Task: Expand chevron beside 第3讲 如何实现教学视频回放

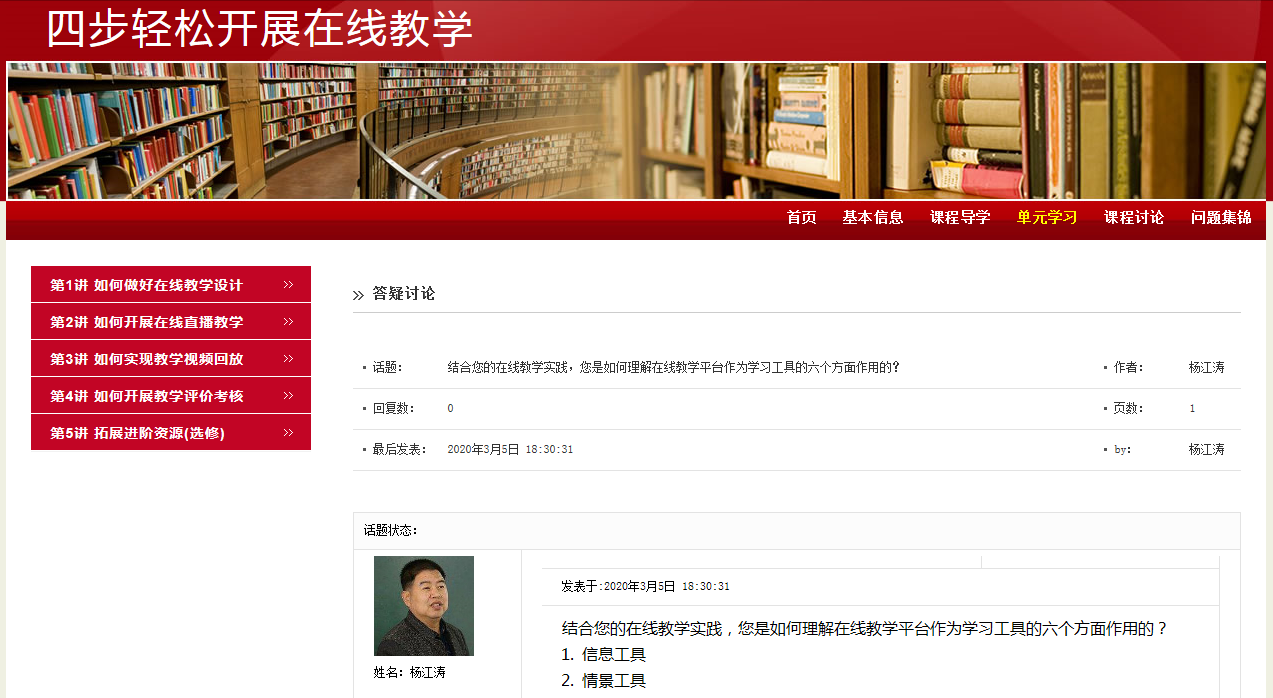Action: click(288, 359)
